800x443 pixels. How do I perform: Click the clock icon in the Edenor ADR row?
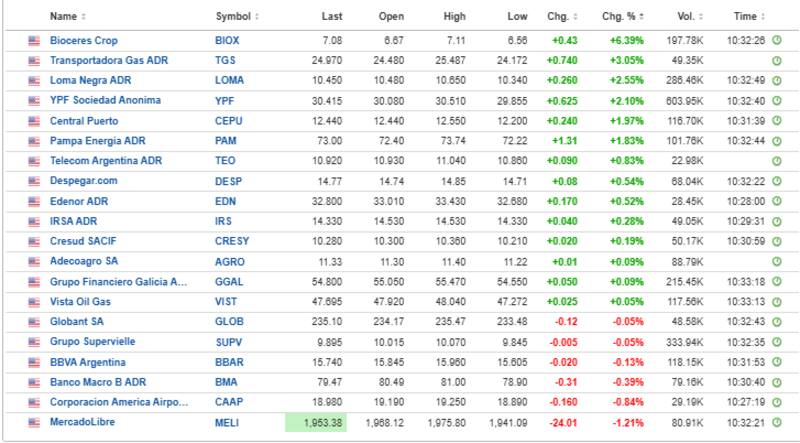[x=776, y=201]
